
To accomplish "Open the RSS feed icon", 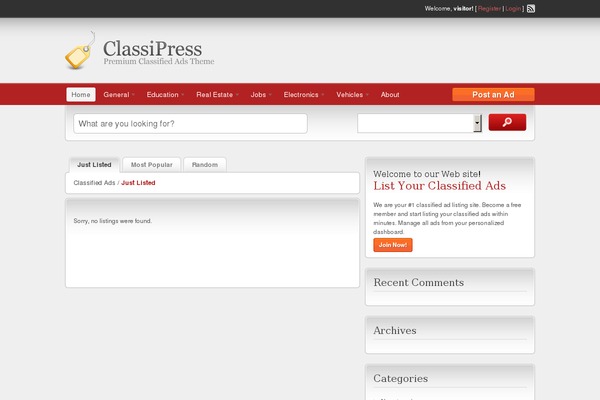I will (x=531, y=8).
